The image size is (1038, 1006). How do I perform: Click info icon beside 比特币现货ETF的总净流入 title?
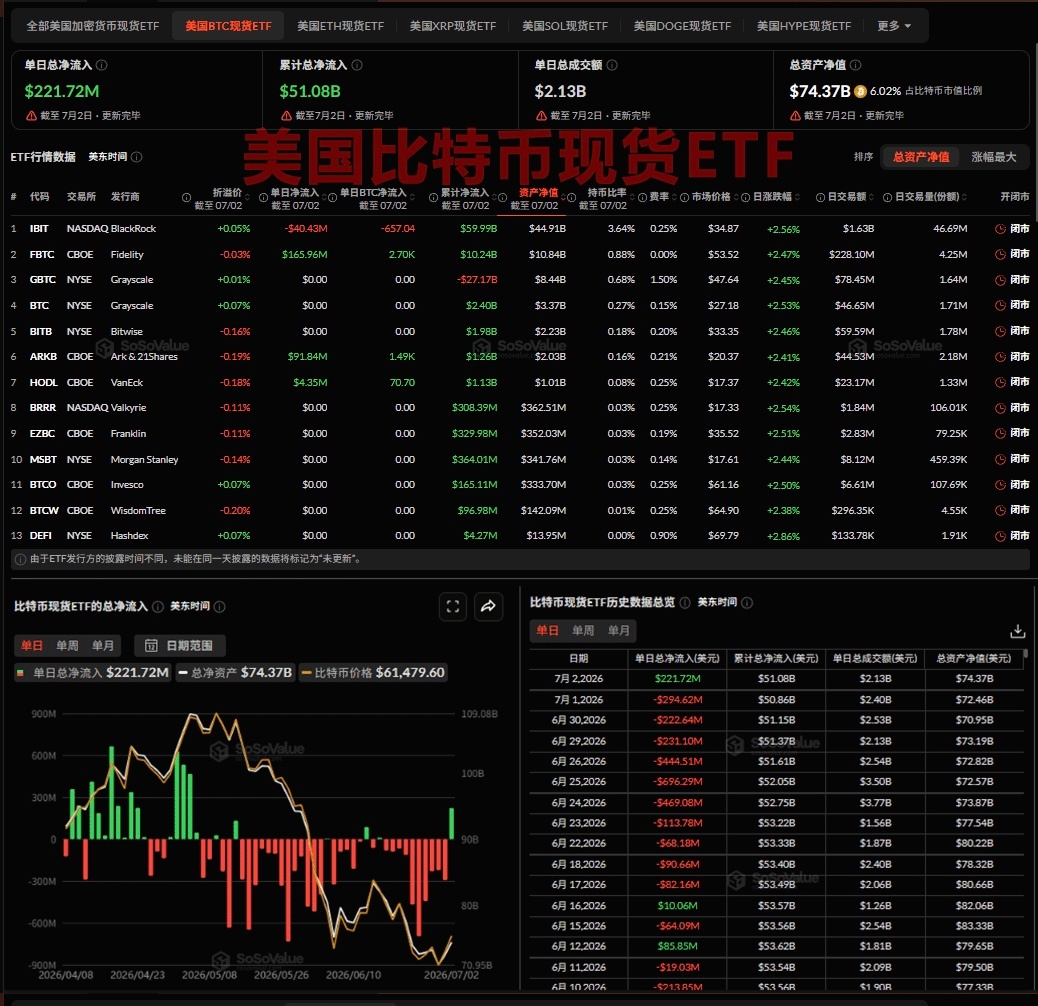click(158, 606)
